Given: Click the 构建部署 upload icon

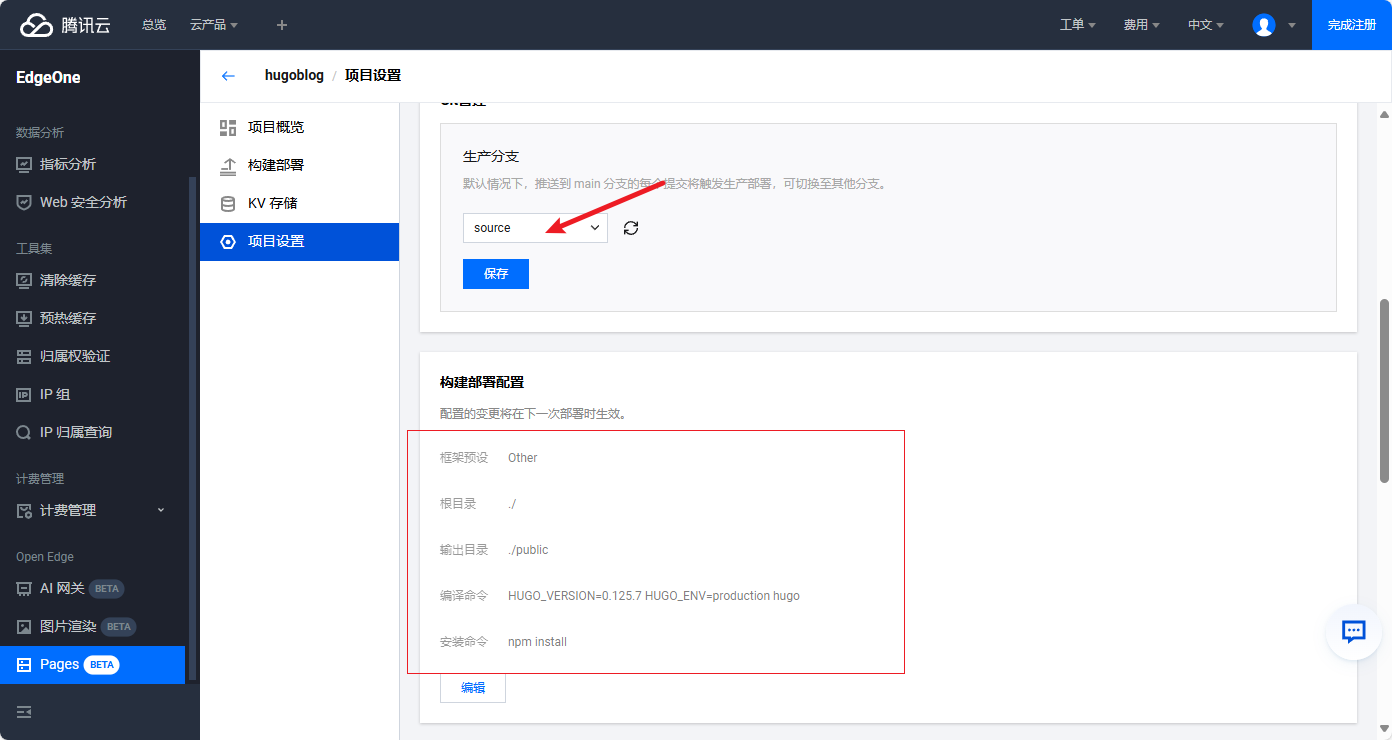Looking at the screenshot, I should coord(228,165).
